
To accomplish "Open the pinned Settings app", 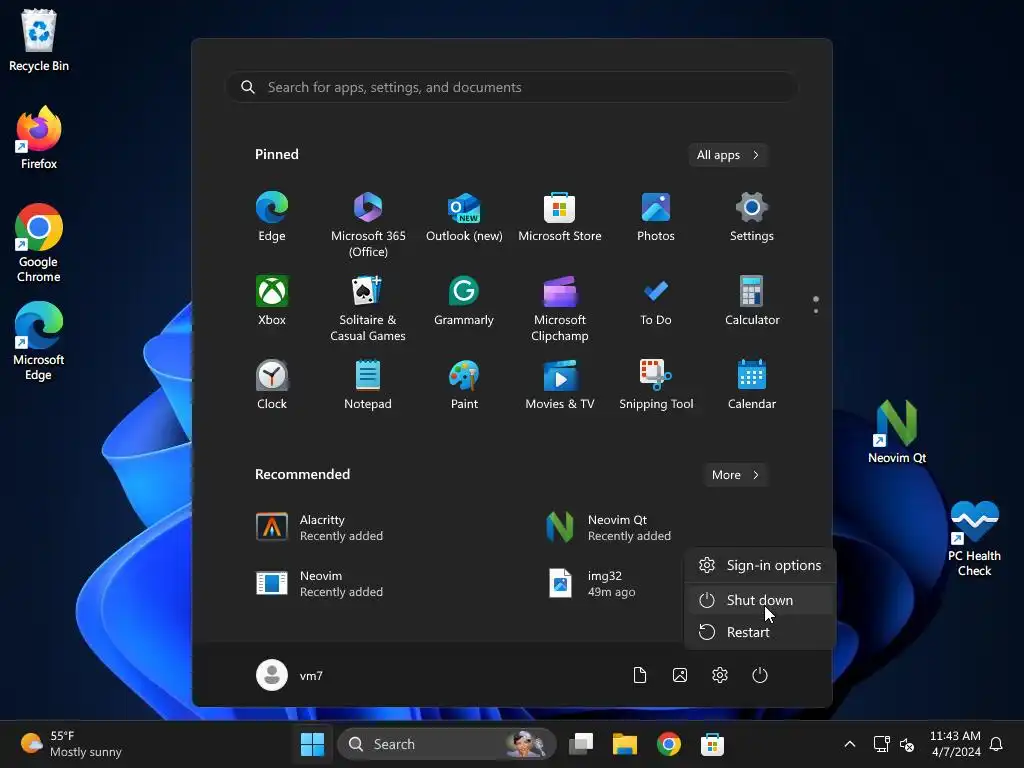I will click(752, 217).
